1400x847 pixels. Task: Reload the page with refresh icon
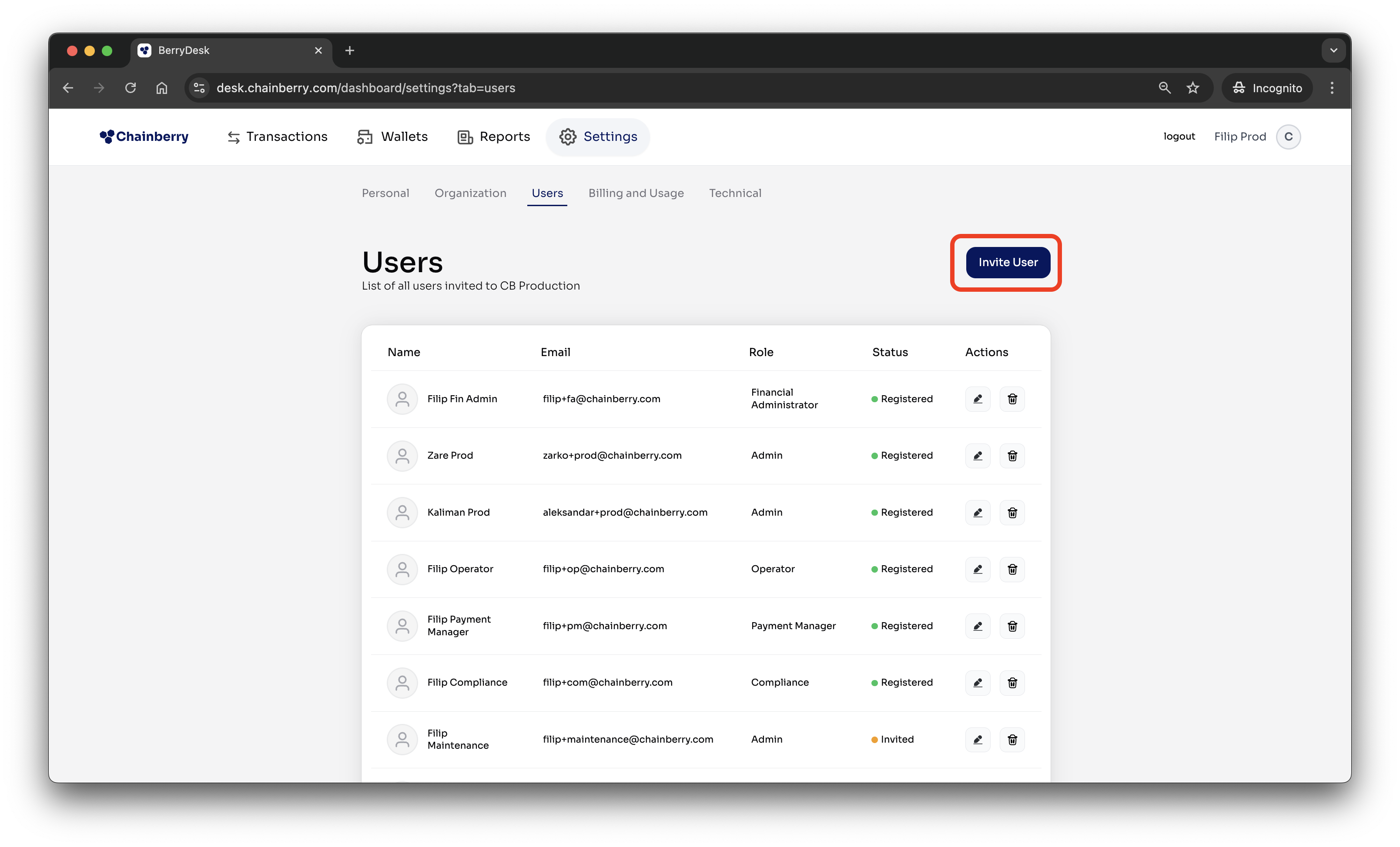(x=131, y=88)
